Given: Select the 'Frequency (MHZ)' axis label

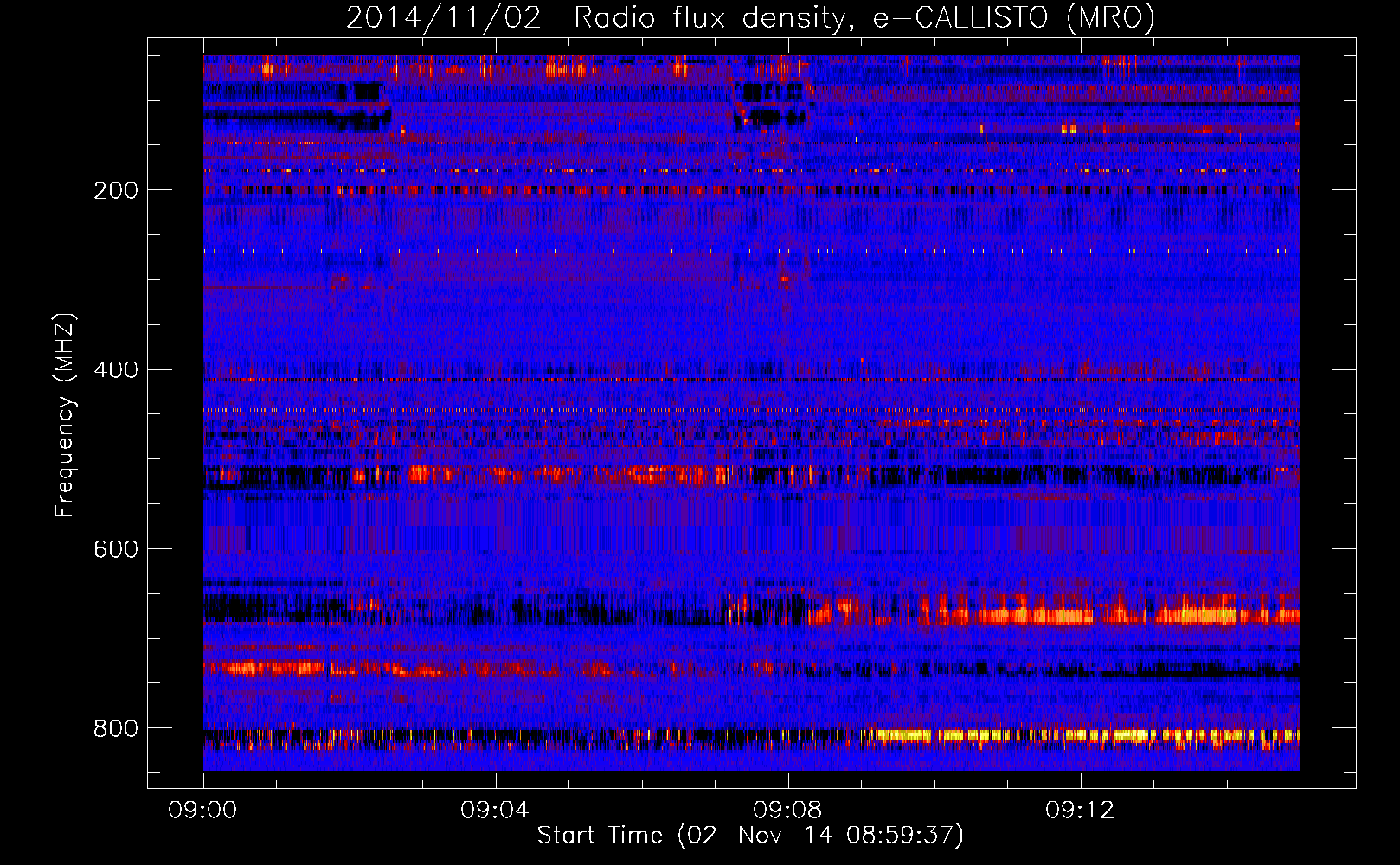Looking at the screenshot, I should (64, 415).
